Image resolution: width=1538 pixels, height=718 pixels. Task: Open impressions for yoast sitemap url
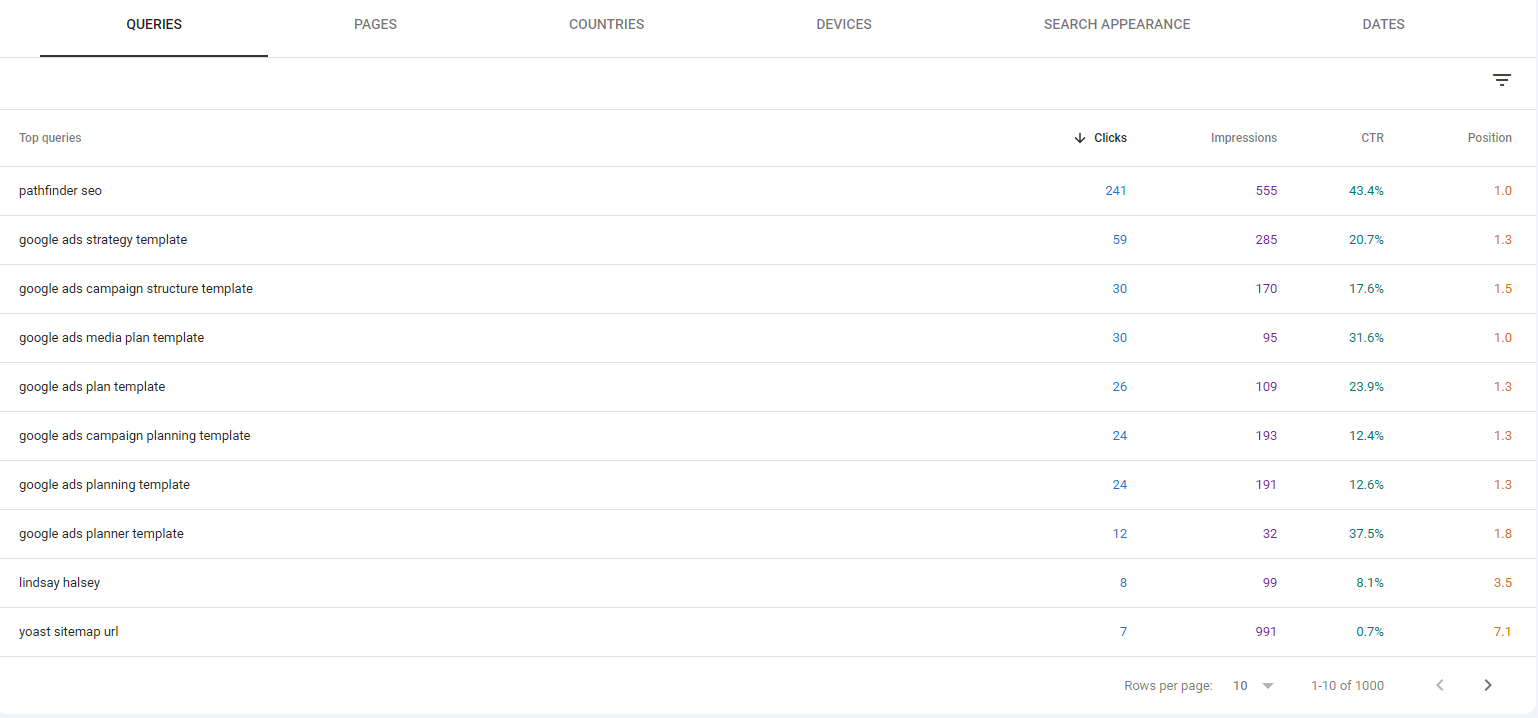coord(1268,631)
